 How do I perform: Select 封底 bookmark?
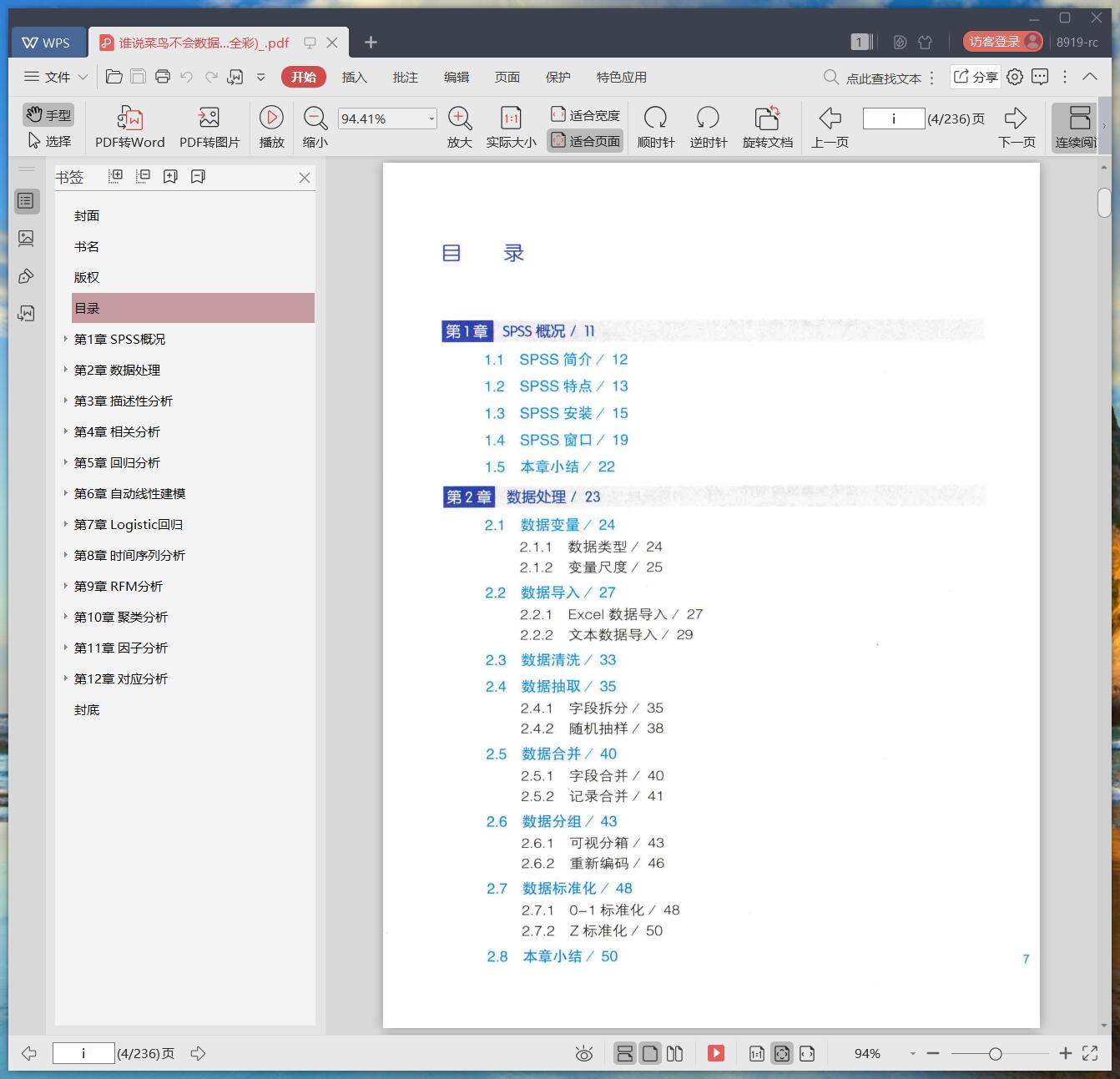tap(87, 710)
